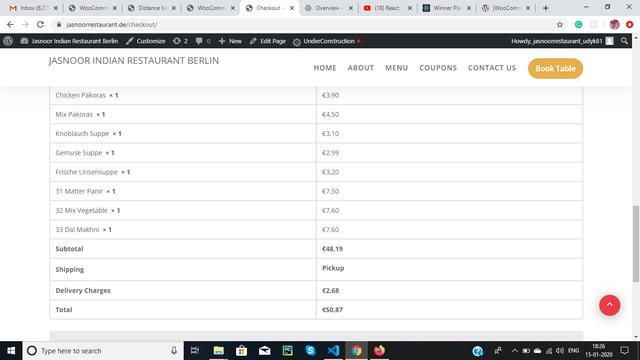Open the Mail app from the taskbar
The width and height of the screenshot is (640, 360).
pyautogui.click(x=264, y=351)
